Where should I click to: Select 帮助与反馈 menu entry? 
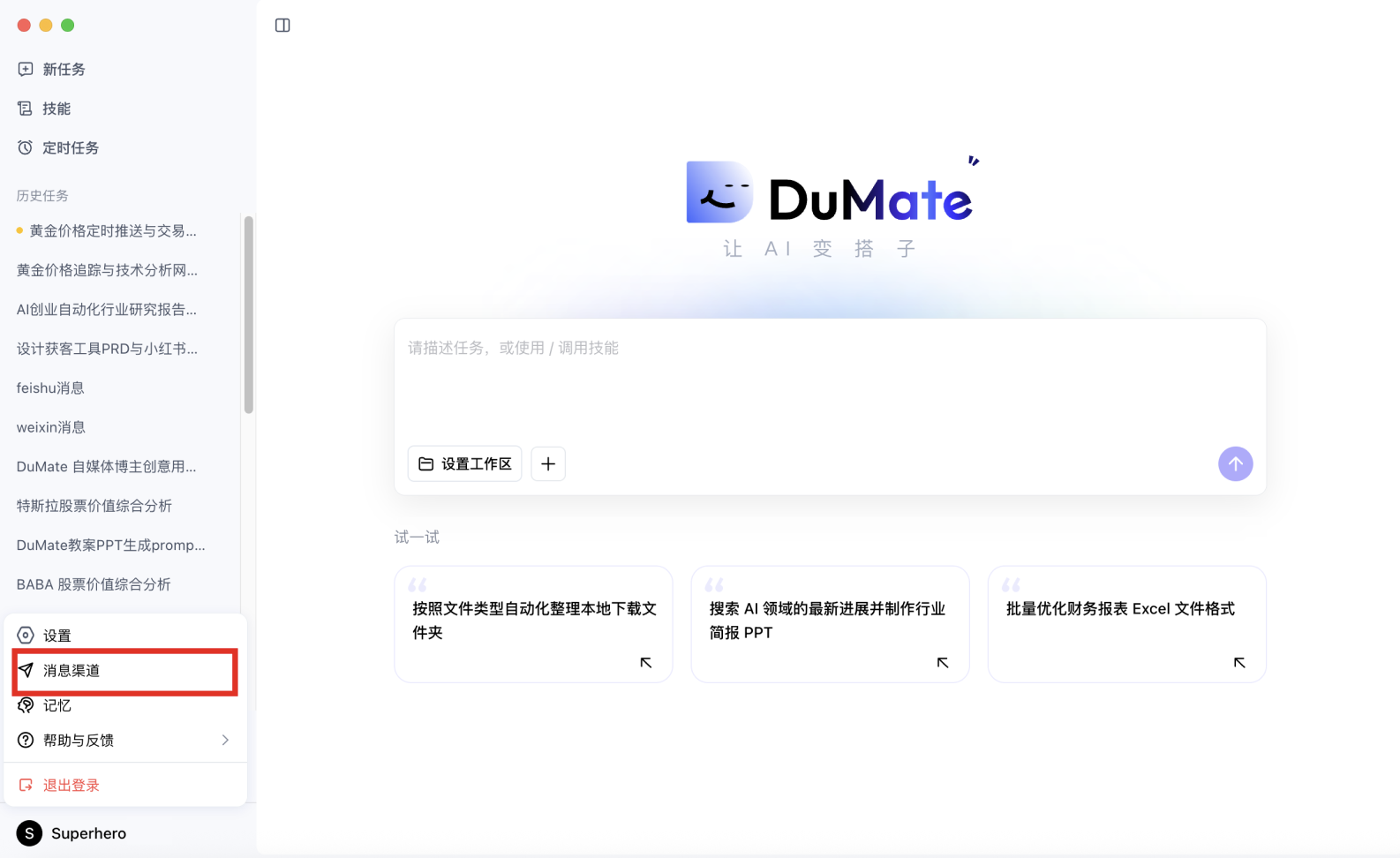[125, 740]
